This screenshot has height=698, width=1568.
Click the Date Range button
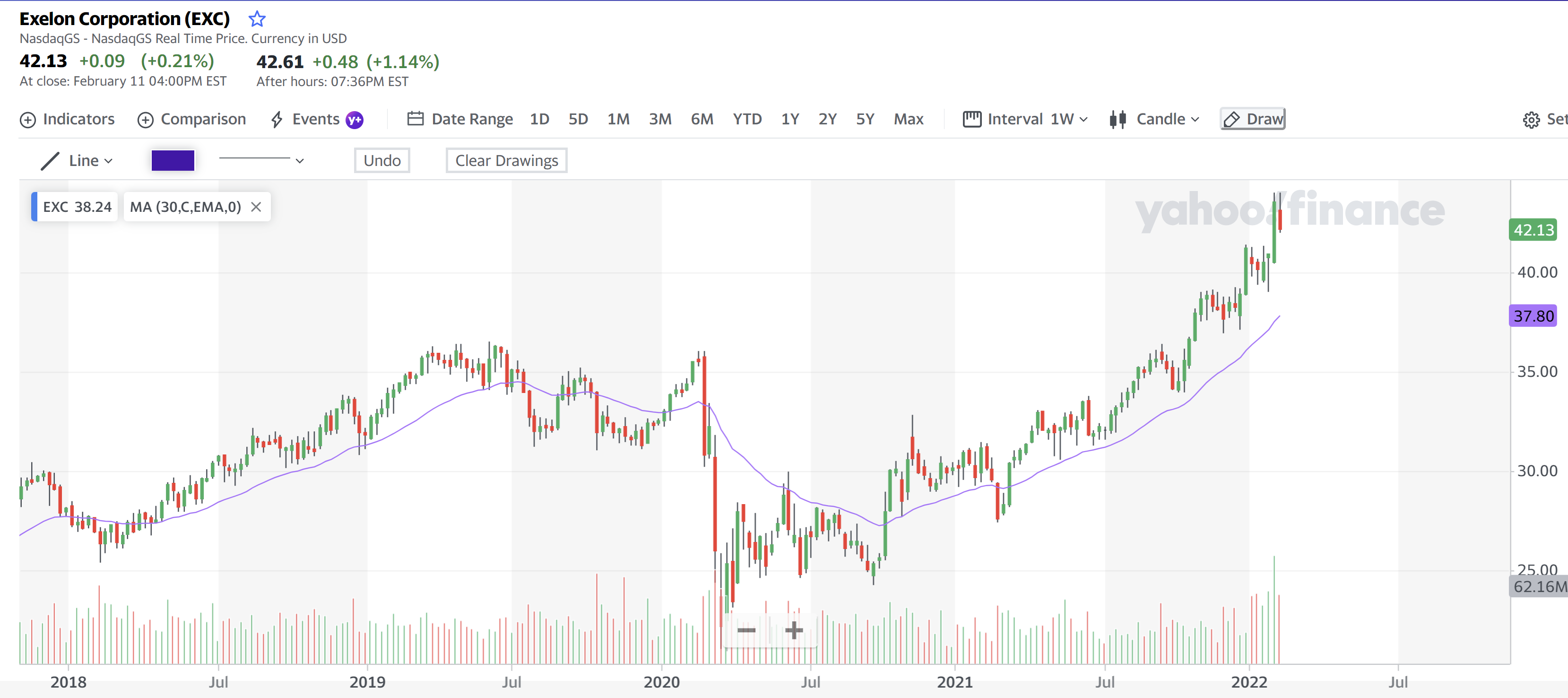(459, 119)
